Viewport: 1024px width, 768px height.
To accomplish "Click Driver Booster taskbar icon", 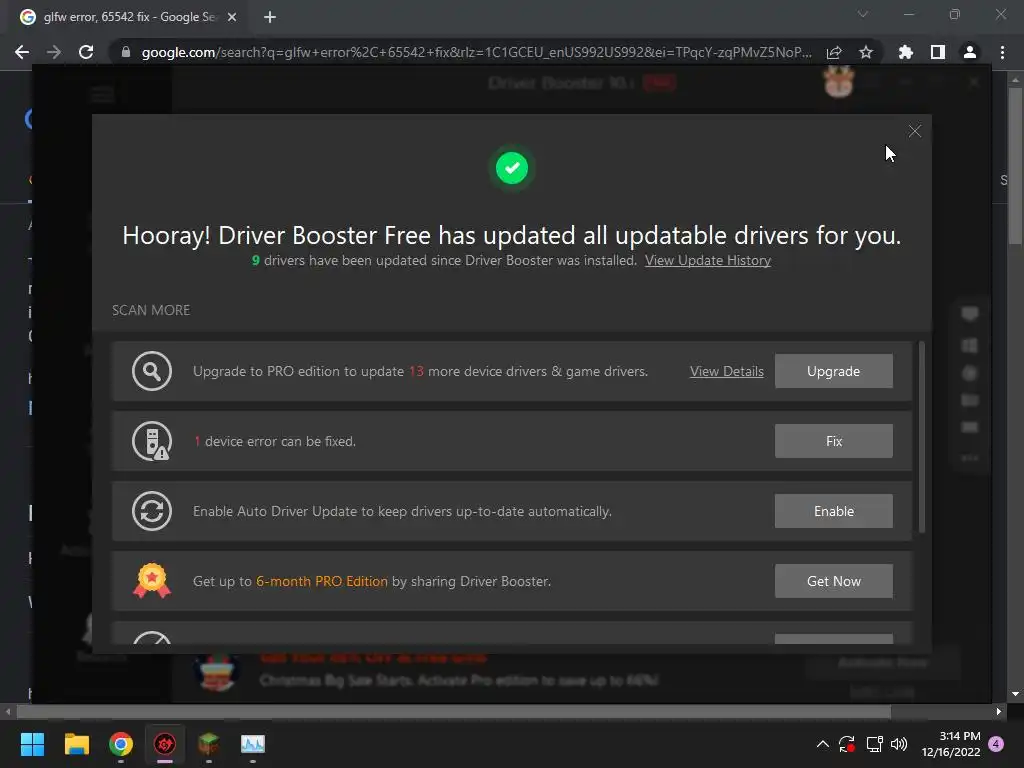I will [165, 744].
